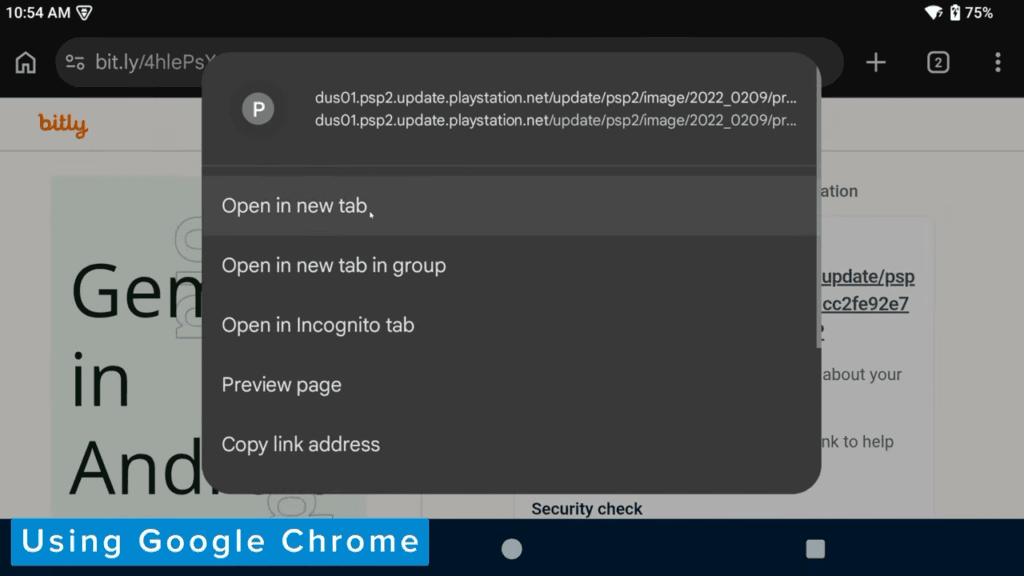Screen dimensions: 1024x576
Task: Choose Open in new tab in group
Action: point(509,266)
